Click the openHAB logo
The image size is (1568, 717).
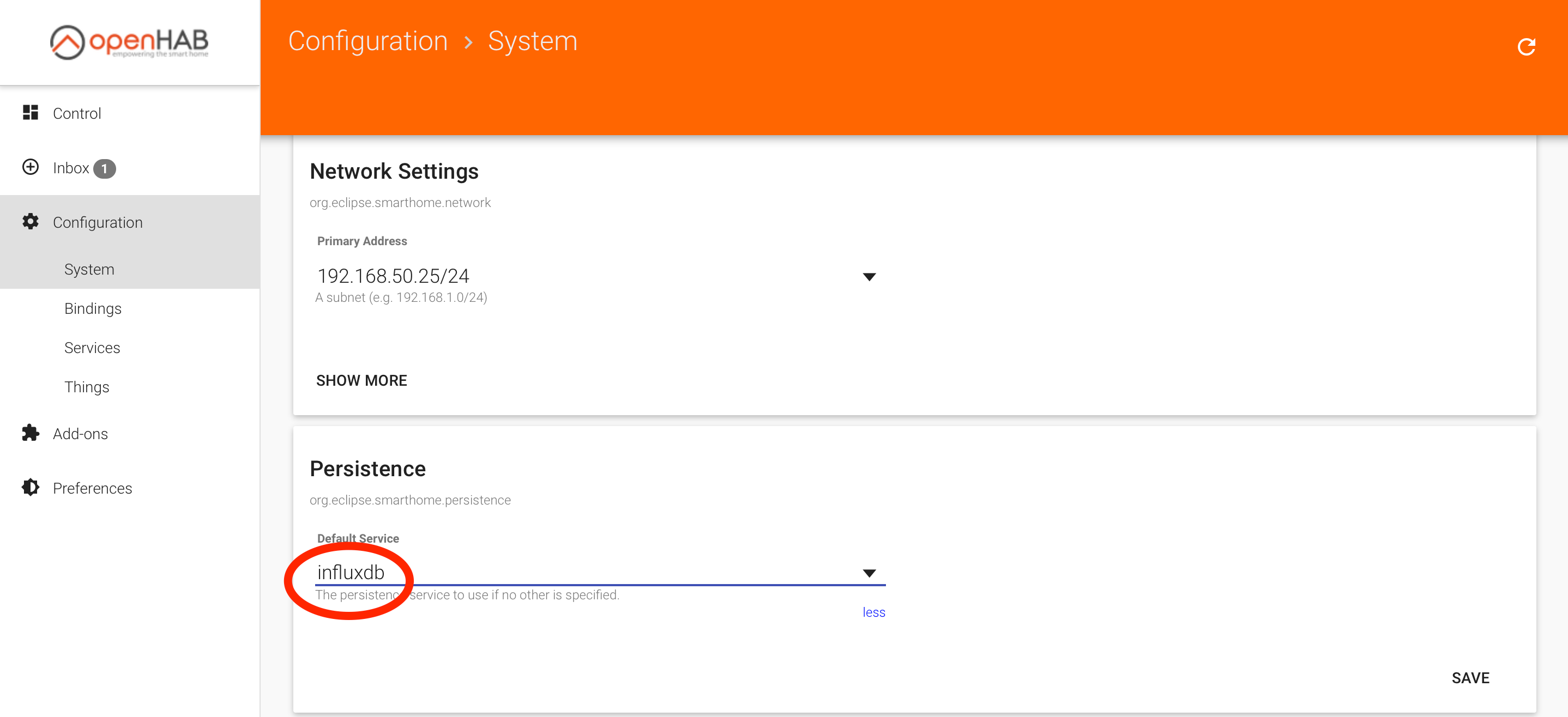[x=129, y=42]
